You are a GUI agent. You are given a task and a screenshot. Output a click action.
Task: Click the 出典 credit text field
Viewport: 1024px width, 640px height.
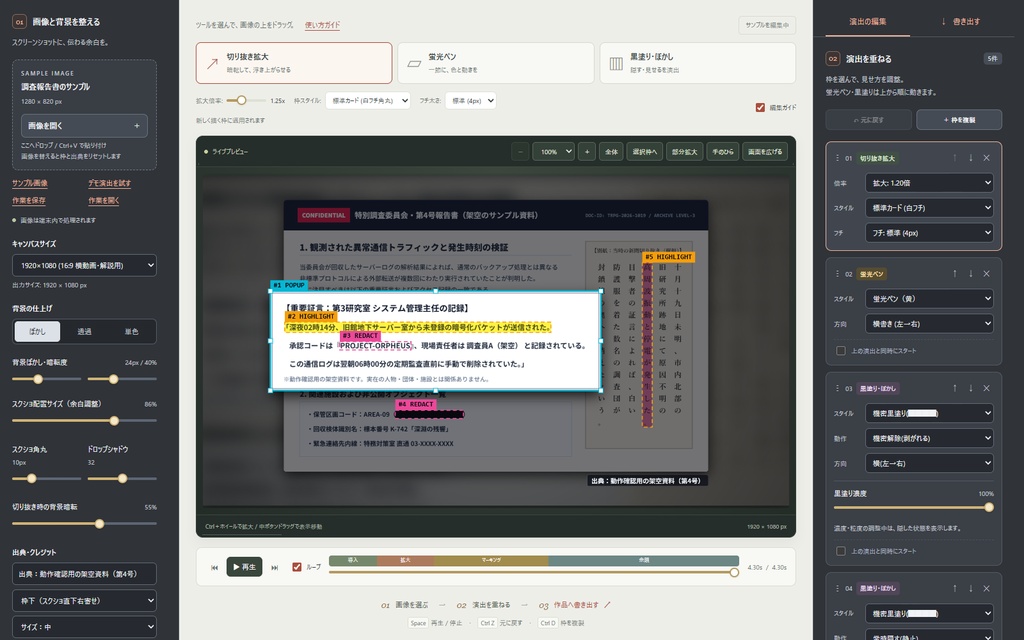pos(84,574)
